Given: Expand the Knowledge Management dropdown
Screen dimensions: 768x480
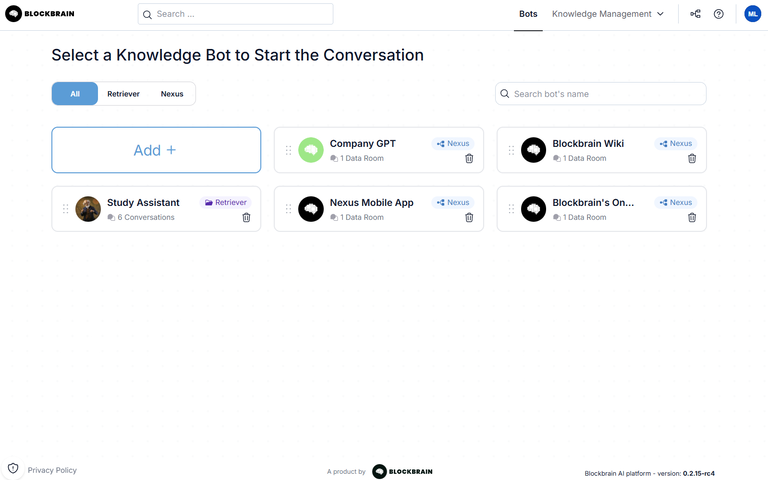Looking at the screenshot, I should (608, 14).
